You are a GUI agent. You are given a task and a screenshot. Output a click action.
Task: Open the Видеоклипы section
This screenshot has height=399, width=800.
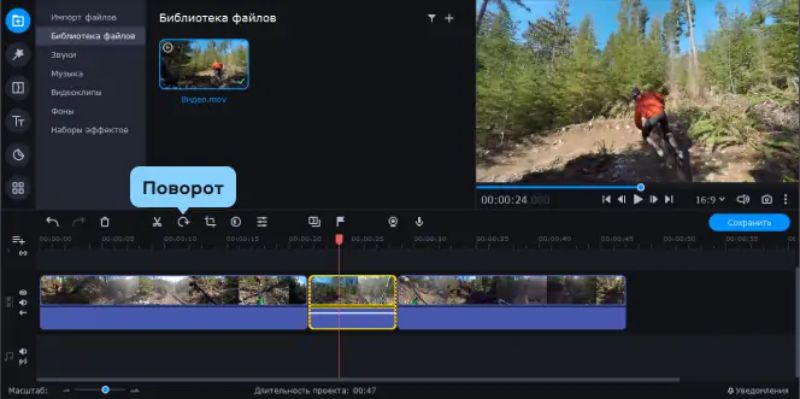tap(76, 92)
